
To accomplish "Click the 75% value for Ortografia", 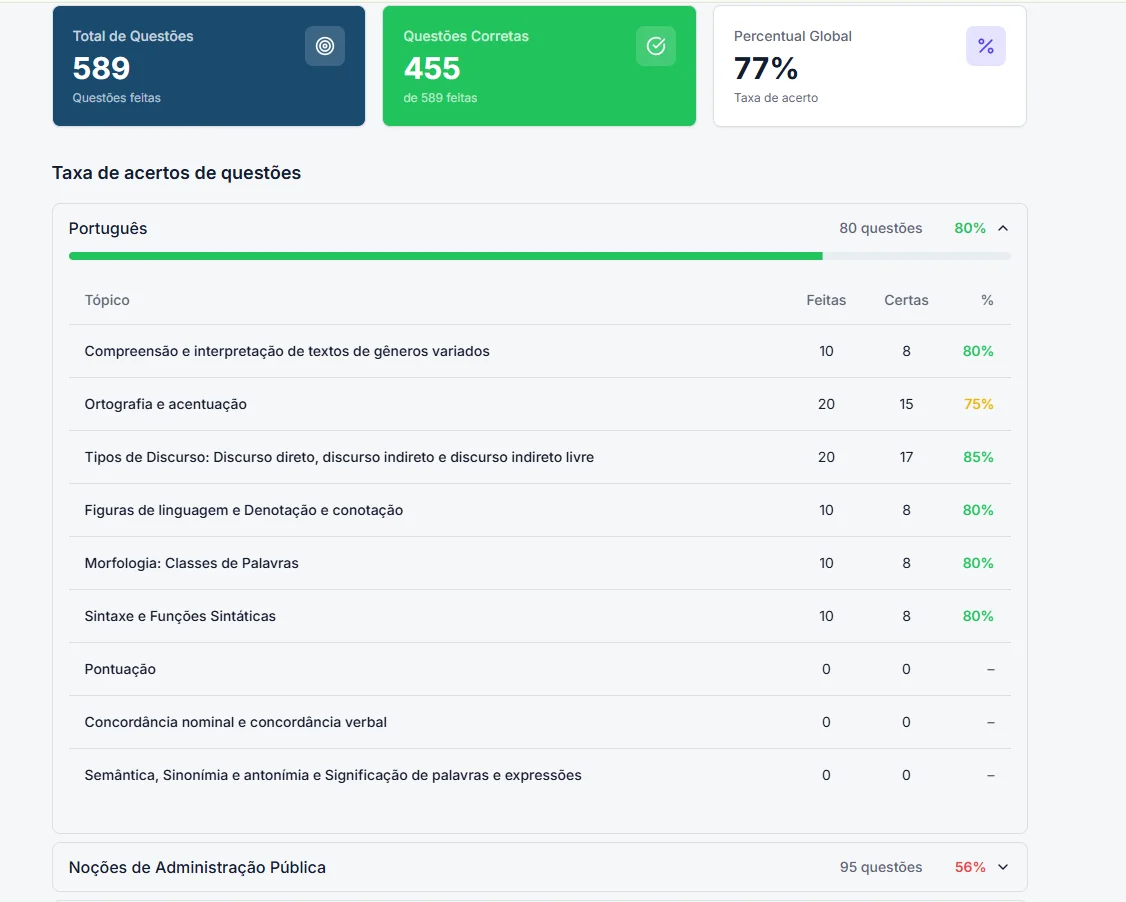I will [978, 404].
